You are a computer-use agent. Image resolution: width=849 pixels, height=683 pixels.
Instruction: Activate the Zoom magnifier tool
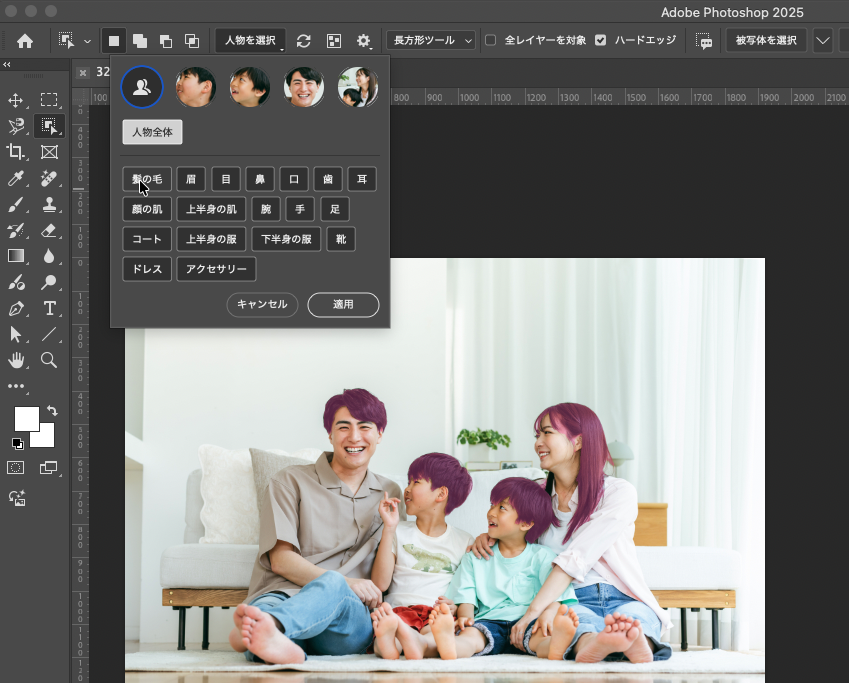[49, 360]
